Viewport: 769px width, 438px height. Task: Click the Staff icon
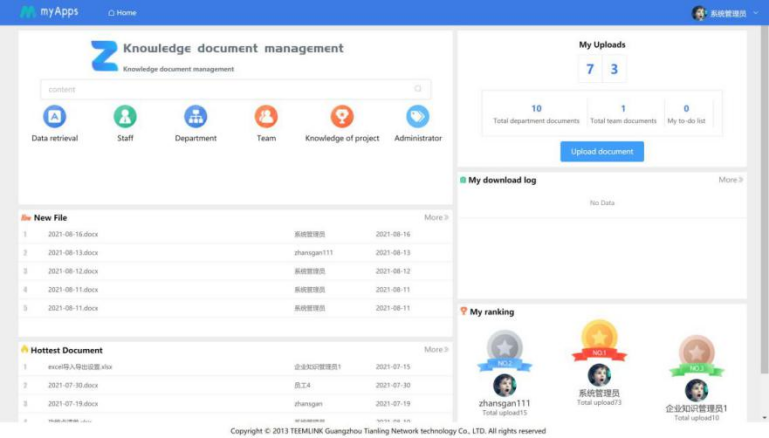pos(125,117)
